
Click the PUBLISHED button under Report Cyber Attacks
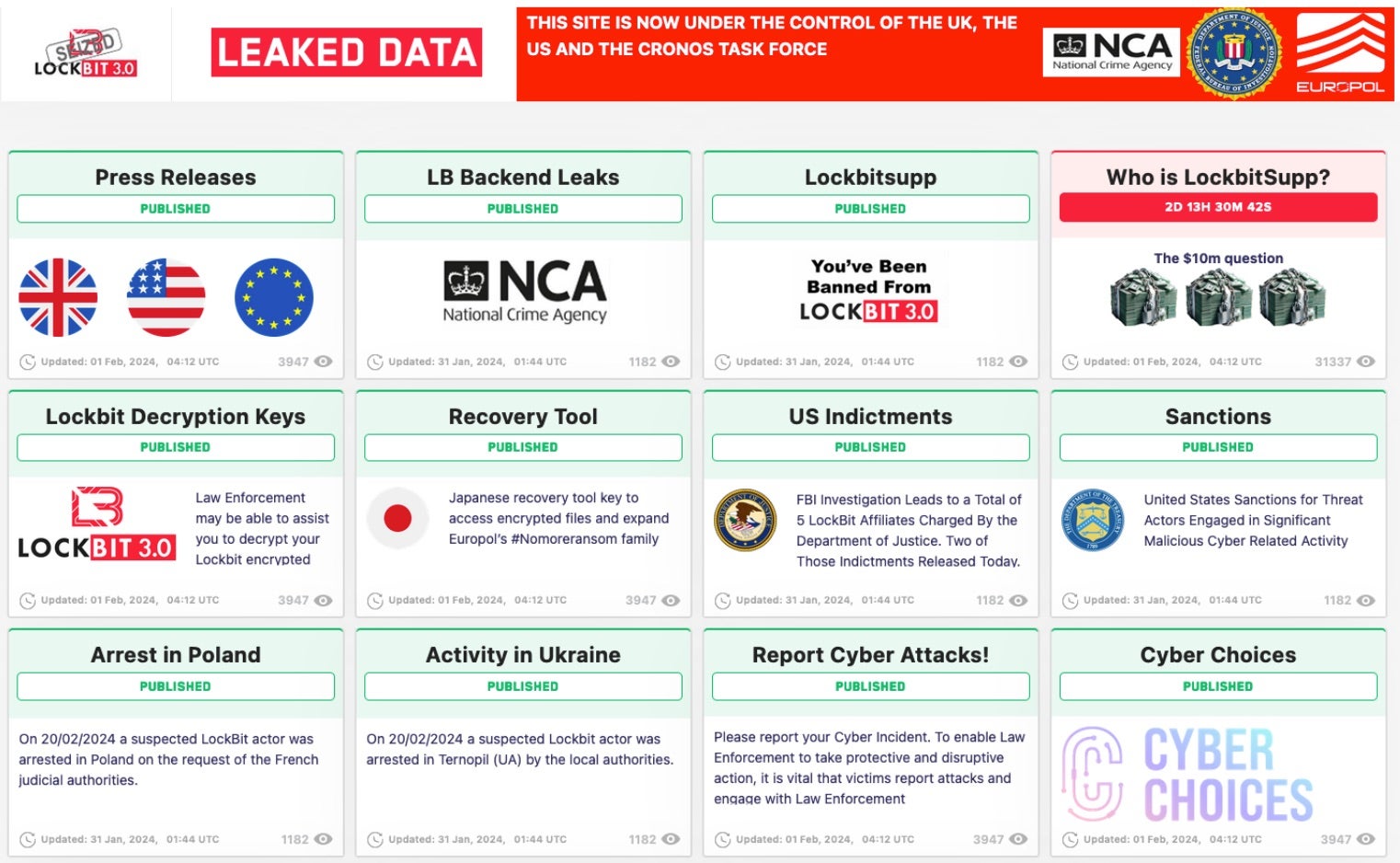[870, 686]
